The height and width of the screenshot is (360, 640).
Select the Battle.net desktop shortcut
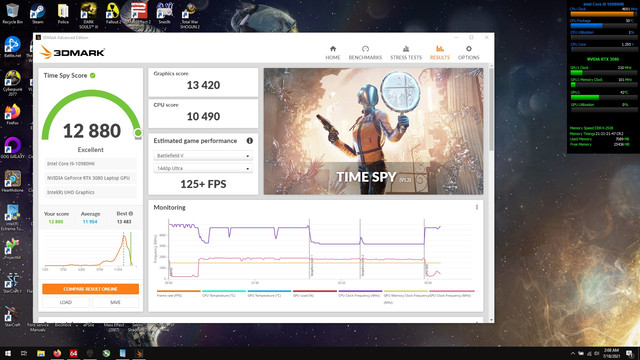(x=13, y=47)
